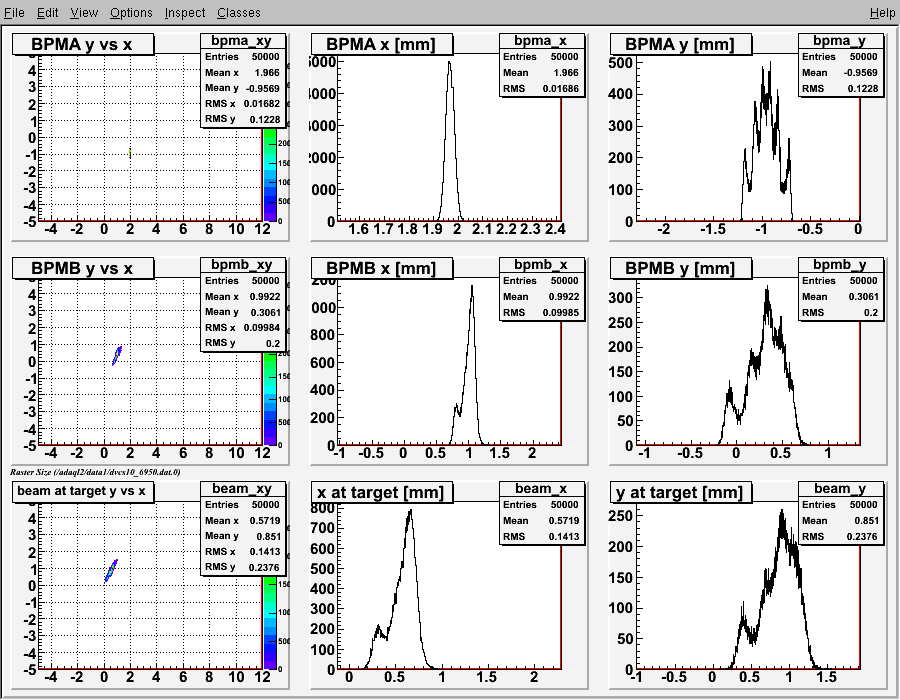900x700 pixels.
Task: Click the bpmb_y stats box header
Action: [x=840, y=265]
